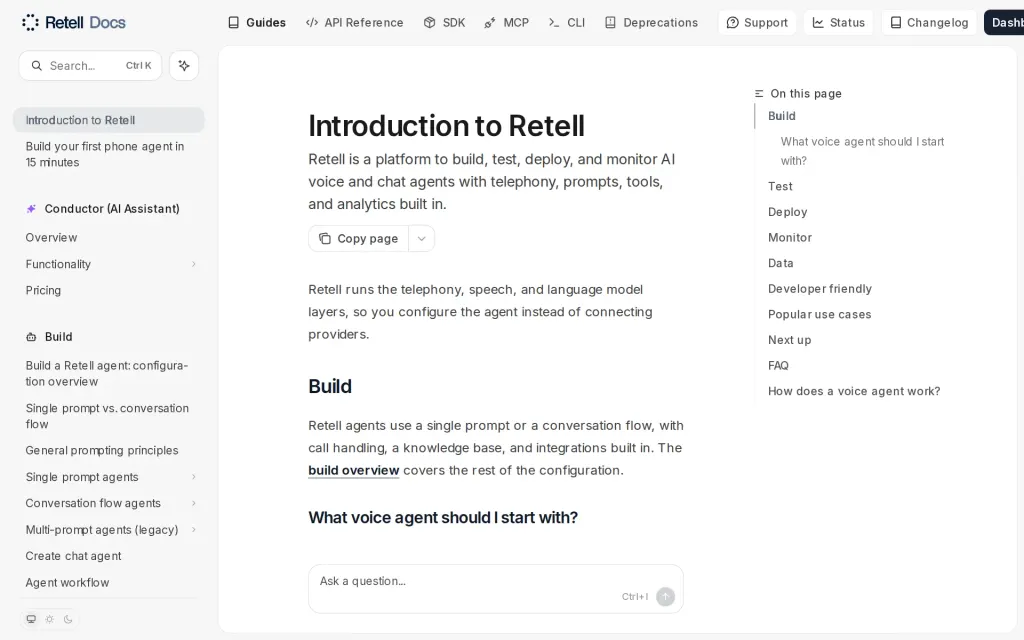The width and height of the screenshot is (1024, 640).
Task: Submit question with the arrow send button
Action: click(x=665, y=596)
